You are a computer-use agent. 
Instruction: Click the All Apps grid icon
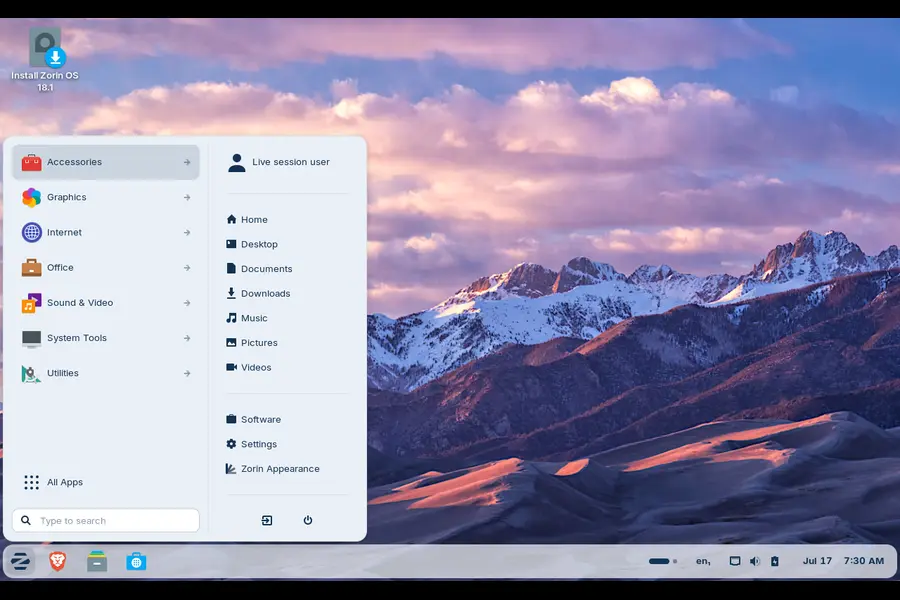point(32,482)
